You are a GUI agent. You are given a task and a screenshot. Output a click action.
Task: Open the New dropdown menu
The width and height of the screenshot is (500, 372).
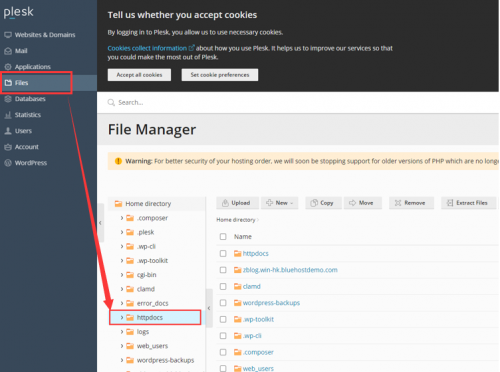pos(279,203)
